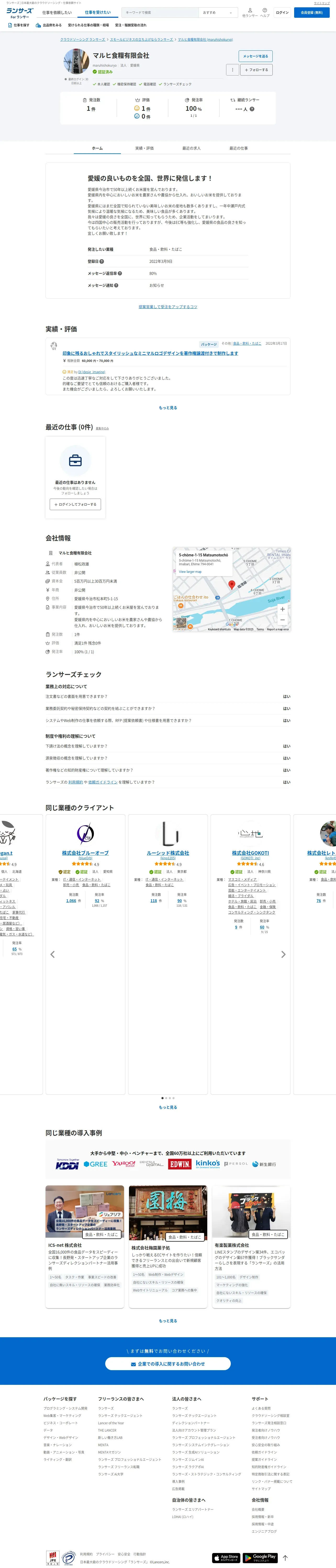Open the 株式会社ブルーオーブ company name link
Screen dimensions: 336x1568
click(x=85, y=853)
